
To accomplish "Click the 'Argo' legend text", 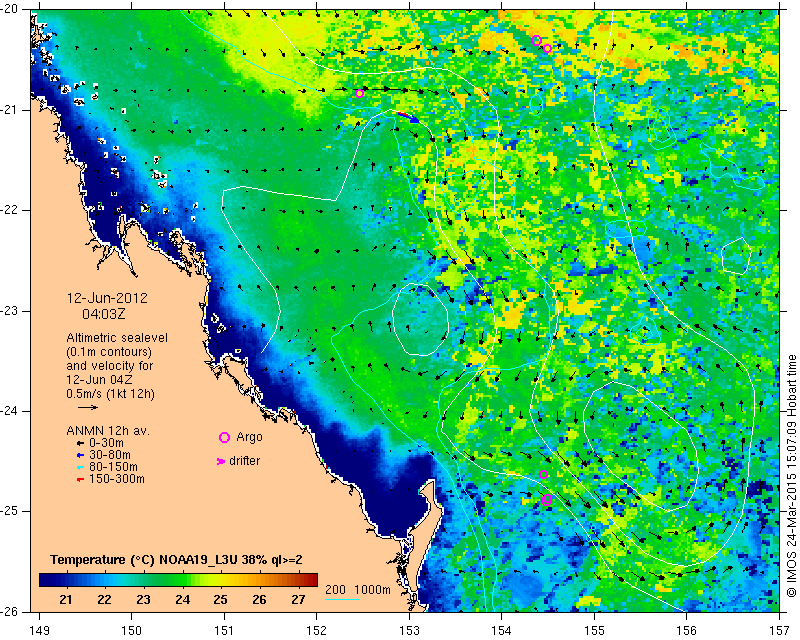I will click(x=249, y=437).
